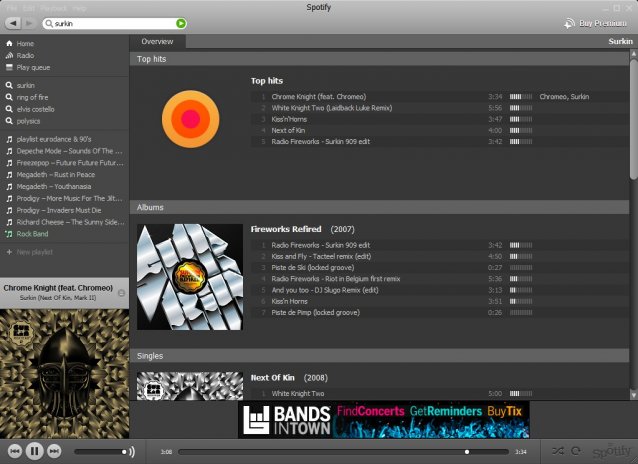Click Surkin (Next Of Kin, Mark II) under now playing

[58, 298]
